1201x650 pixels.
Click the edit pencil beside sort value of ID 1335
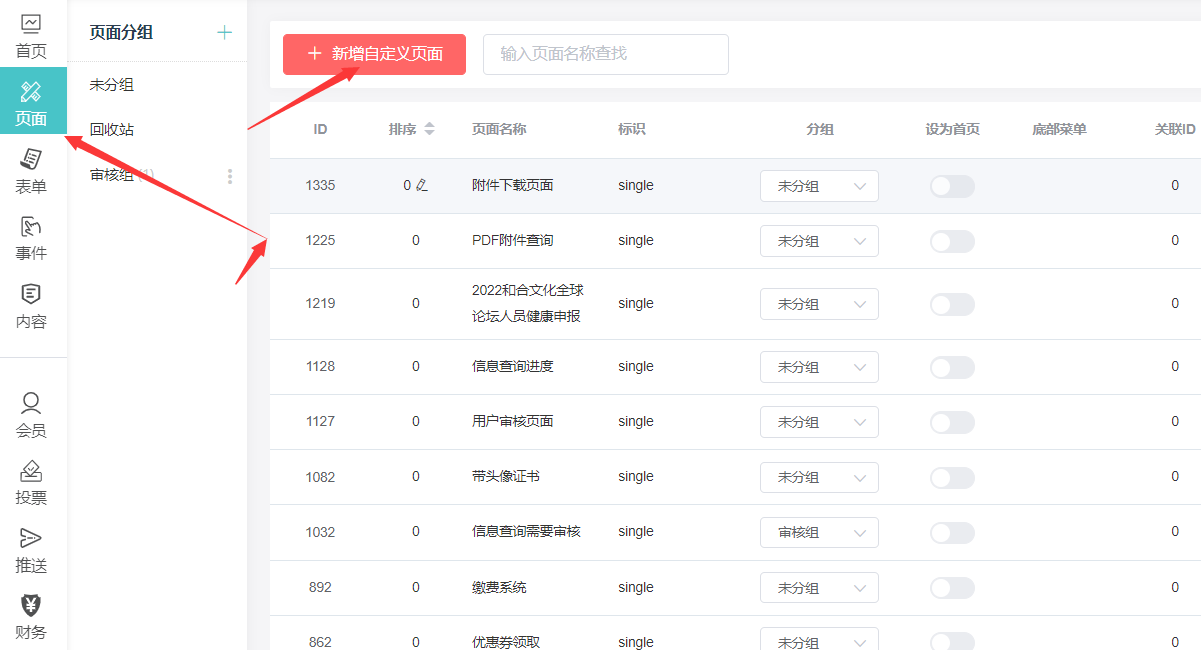pyautogui.click(x=422, y=185)
